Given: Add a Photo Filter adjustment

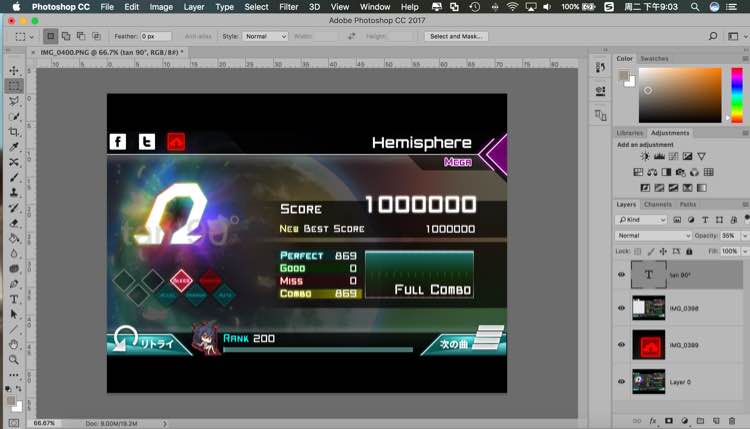Looking at the screenshot, I should [x=680, y=172].
